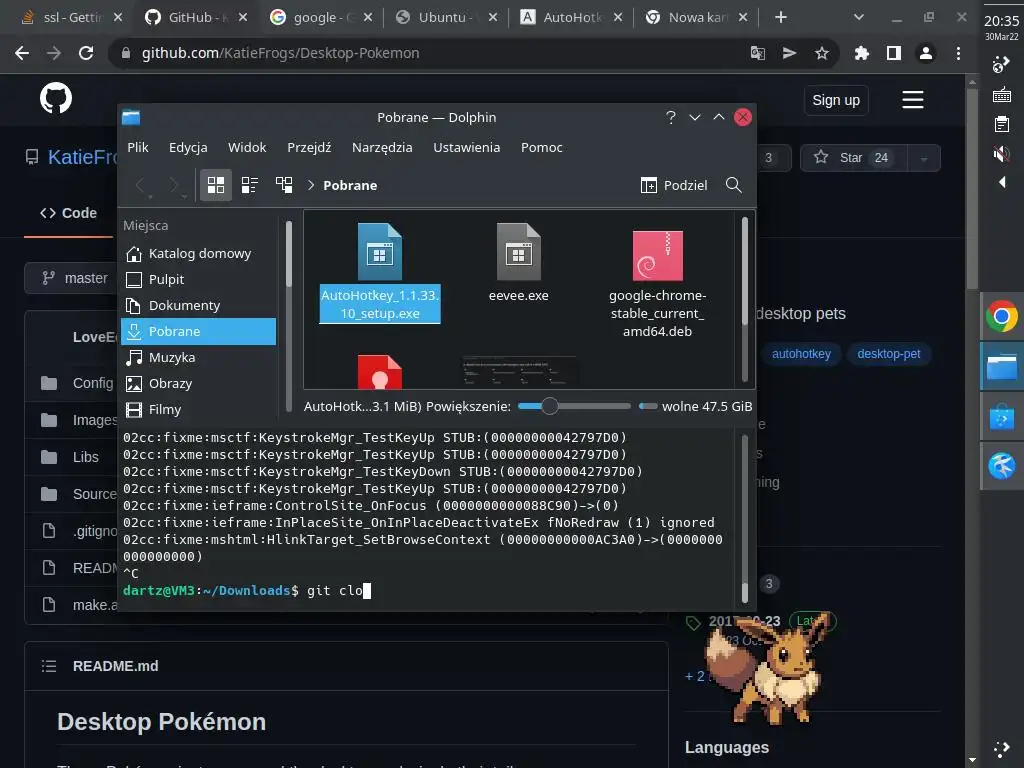Screen dimensions: 1024x768
Task: Toggle Chrome side panel icon
Action: [894, 53]
